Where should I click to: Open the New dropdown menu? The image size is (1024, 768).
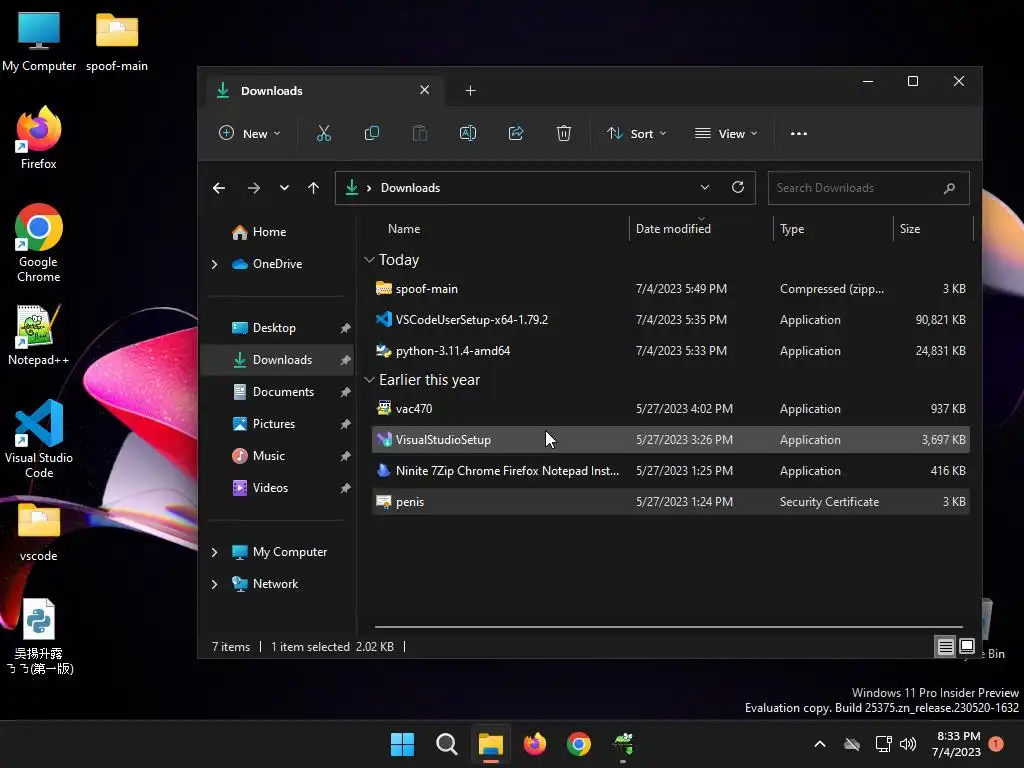coord(249,133)
